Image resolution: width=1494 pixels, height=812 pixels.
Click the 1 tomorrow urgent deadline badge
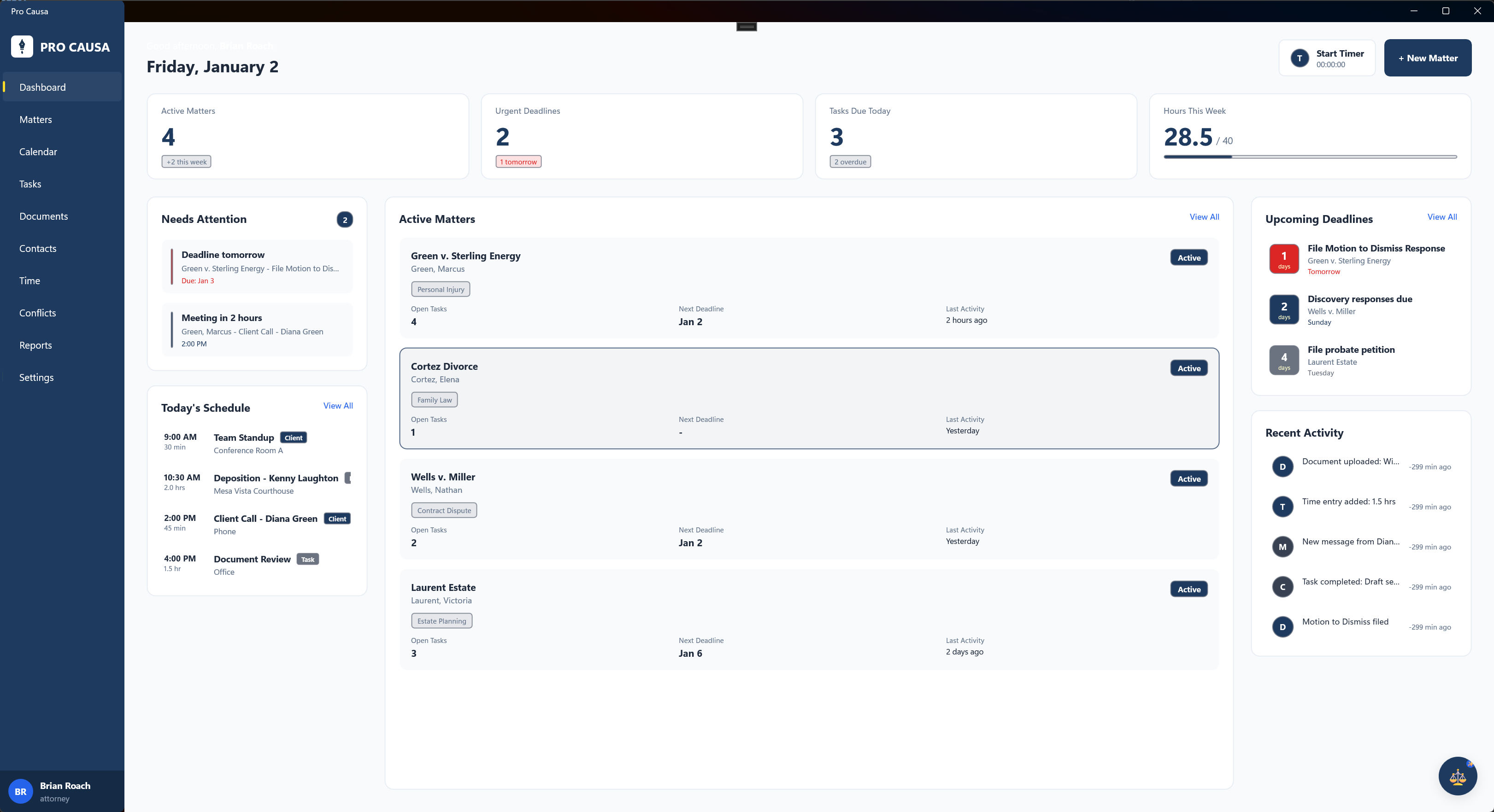(x=518, y=162)
